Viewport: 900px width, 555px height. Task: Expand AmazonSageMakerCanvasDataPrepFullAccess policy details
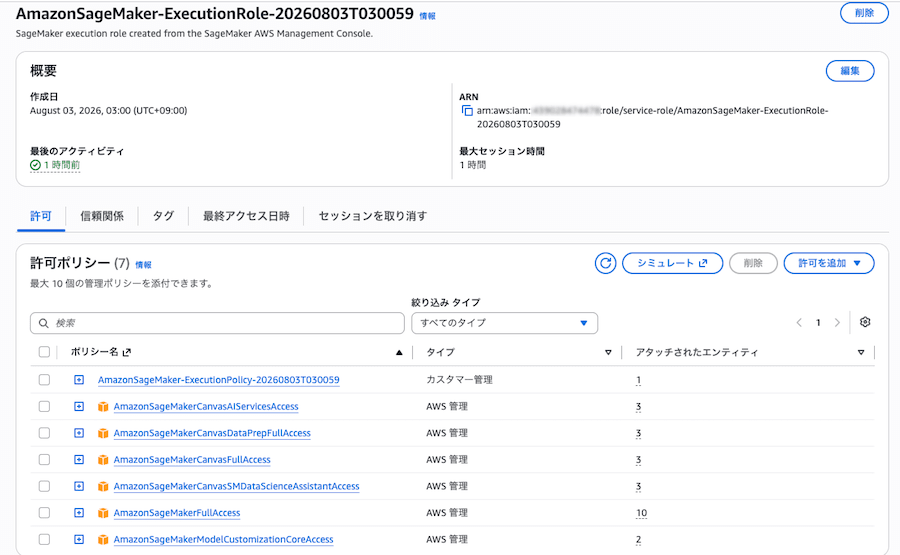79,433
